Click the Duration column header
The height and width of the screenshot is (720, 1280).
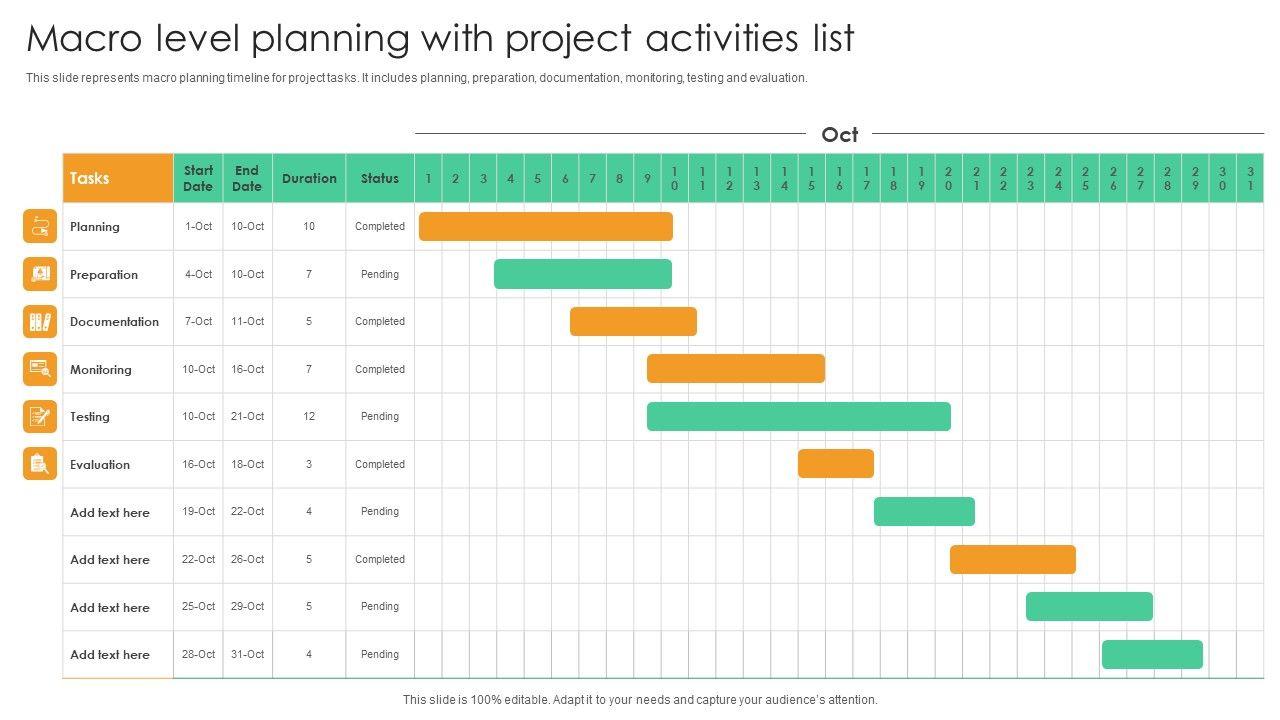309,178
